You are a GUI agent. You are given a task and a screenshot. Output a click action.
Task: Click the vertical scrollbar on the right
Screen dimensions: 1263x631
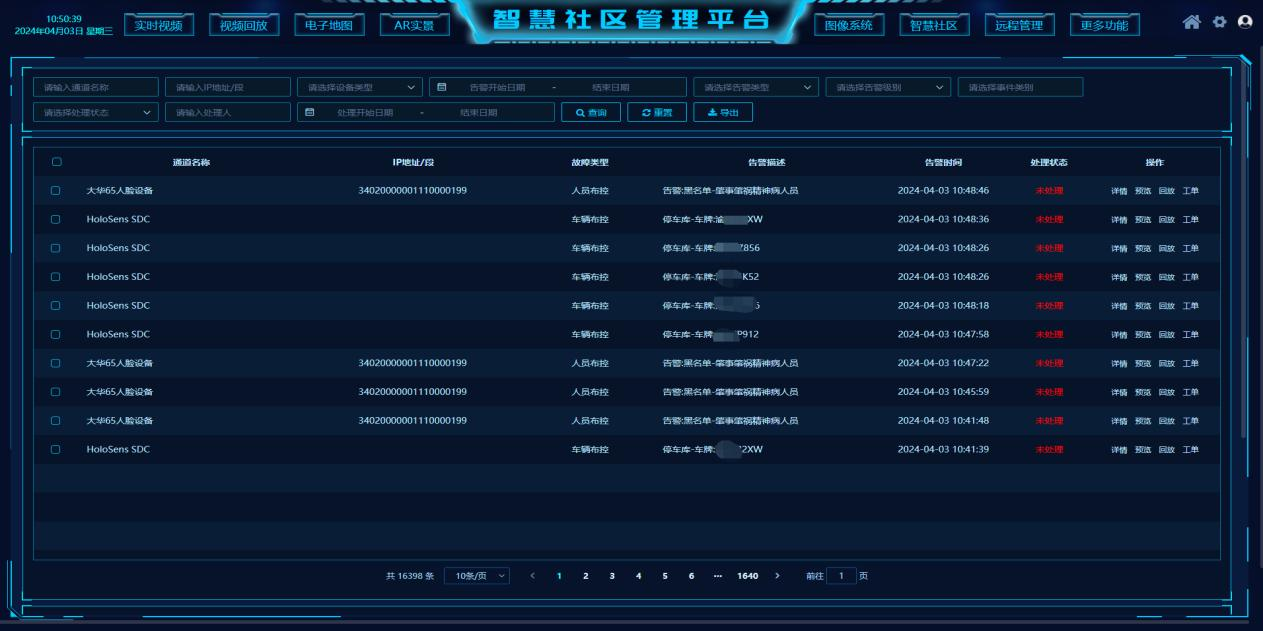[1243, 250]
